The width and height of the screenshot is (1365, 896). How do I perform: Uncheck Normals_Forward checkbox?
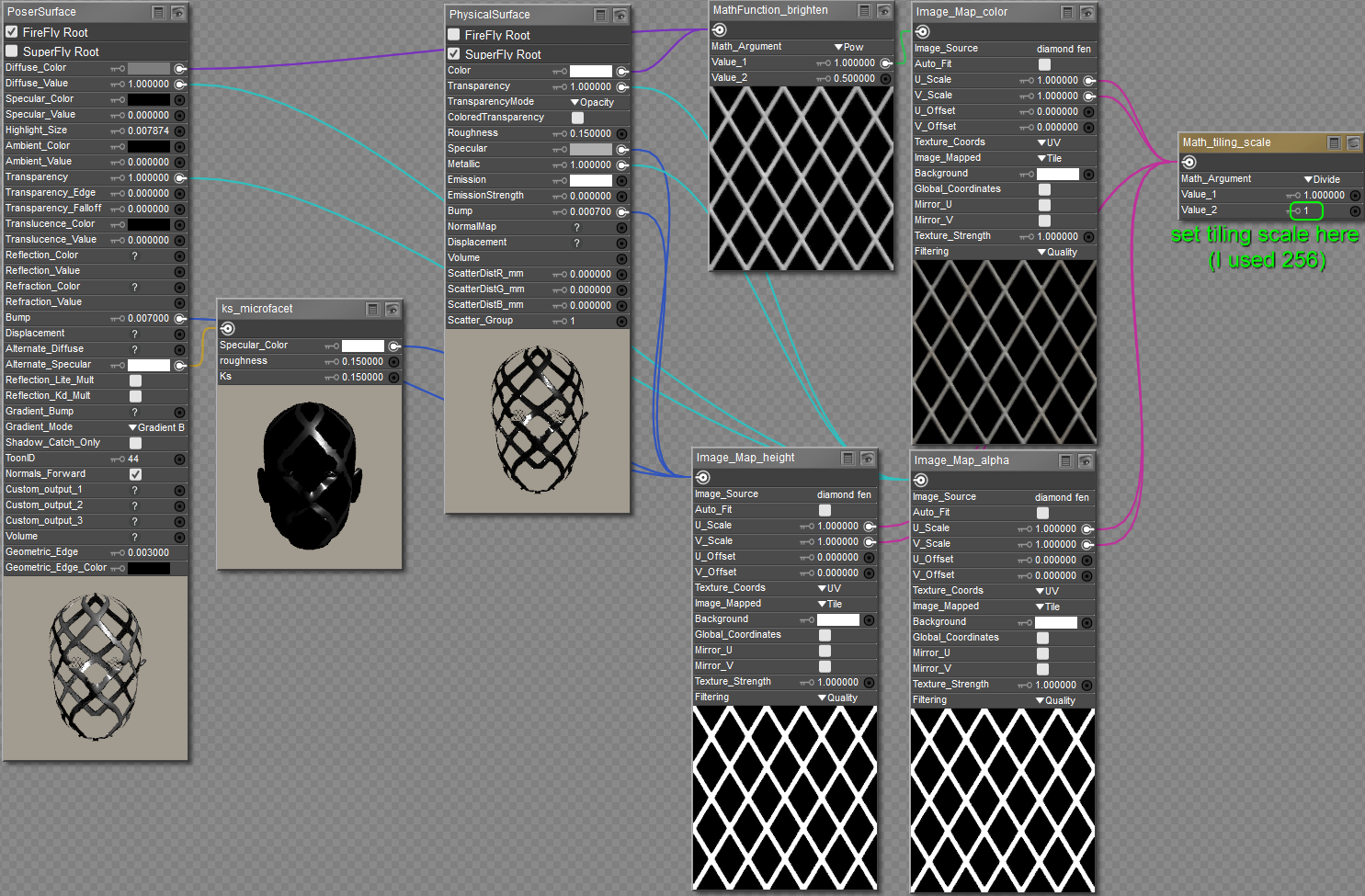135,474
